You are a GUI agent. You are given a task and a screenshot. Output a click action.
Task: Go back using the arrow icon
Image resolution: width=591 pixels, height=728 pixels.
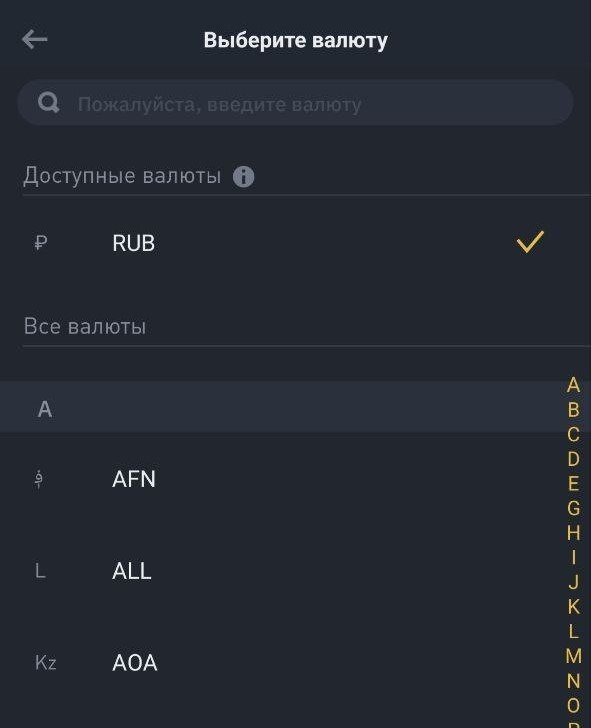pyautogui.click(x=34, y=39)
